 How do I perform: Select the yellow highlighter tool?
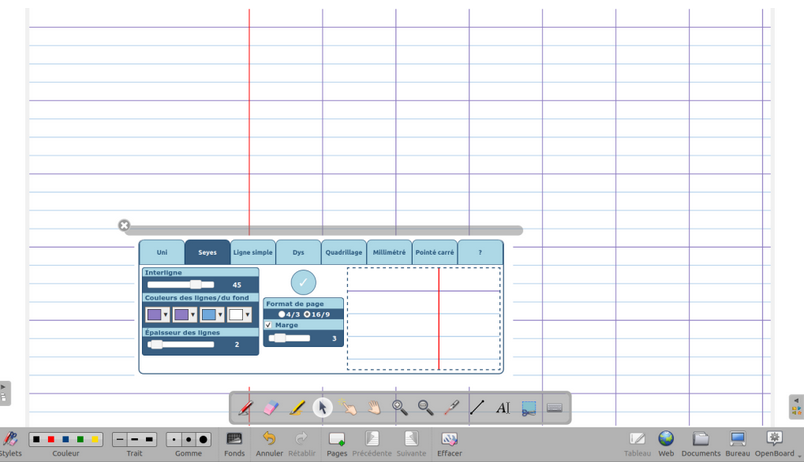[x=297, y=408]
